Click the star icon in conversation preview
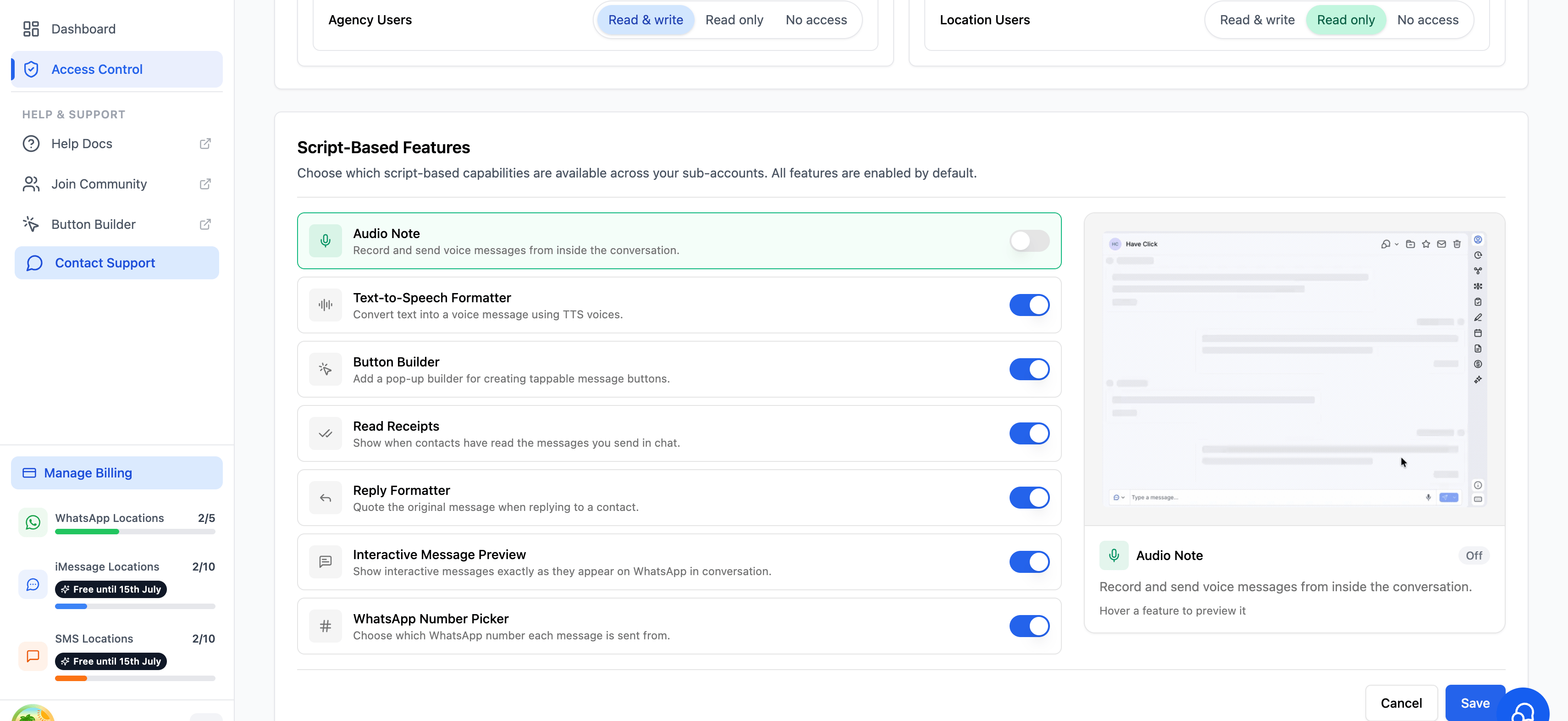The width and height of the screenshot is (1568, 721). pos(1426,244)
